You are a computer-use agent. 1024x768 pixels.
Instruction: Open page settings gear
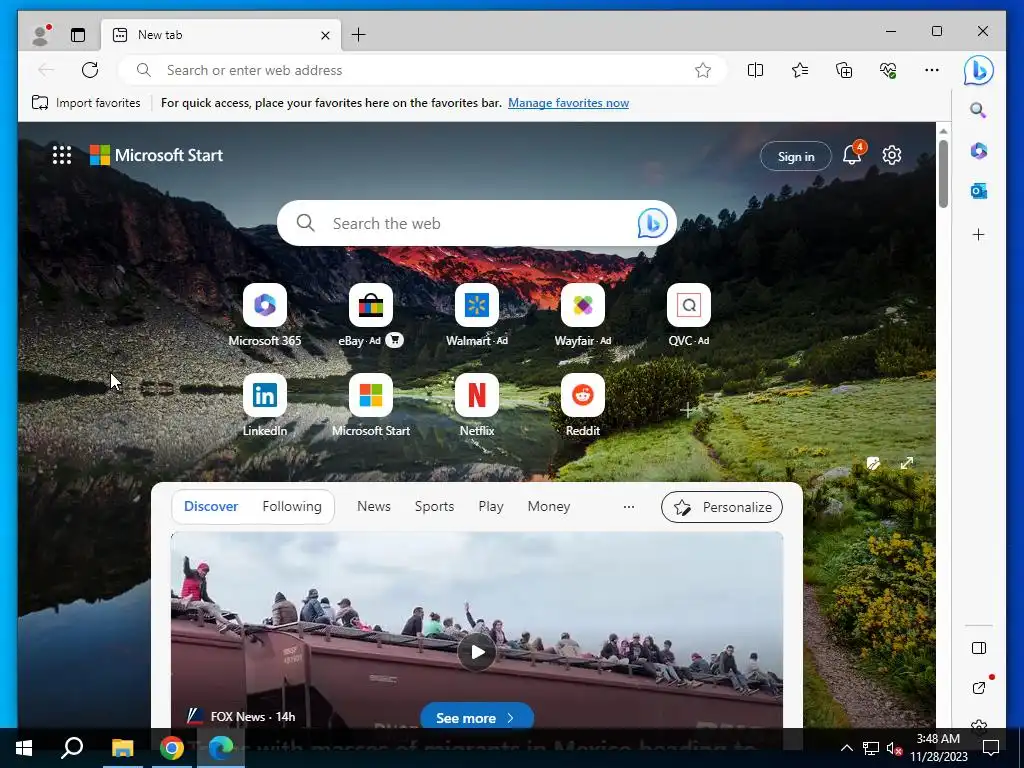tap(891, 155)
